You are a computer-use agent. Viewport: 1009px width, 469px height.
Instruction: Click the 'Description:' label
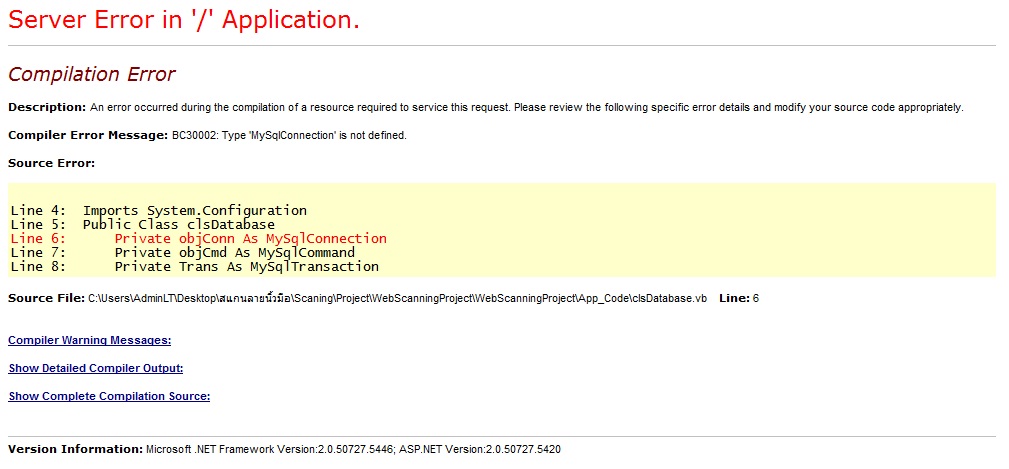pyautogui.click(x=47, y=107)
